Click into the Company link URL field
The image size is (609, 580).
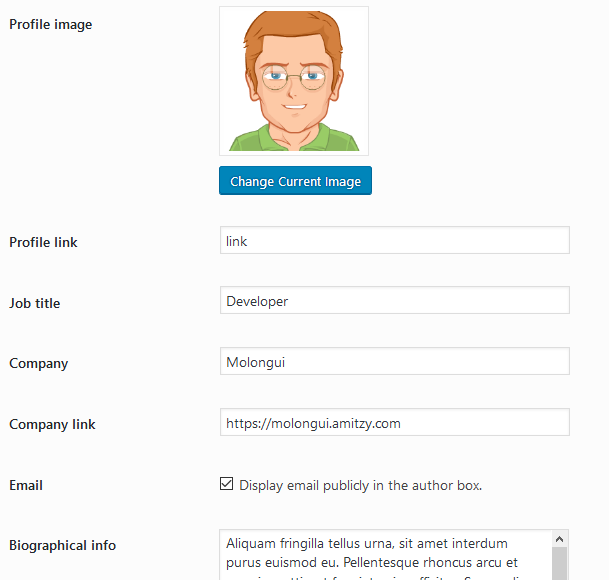(x=394, y=423)
